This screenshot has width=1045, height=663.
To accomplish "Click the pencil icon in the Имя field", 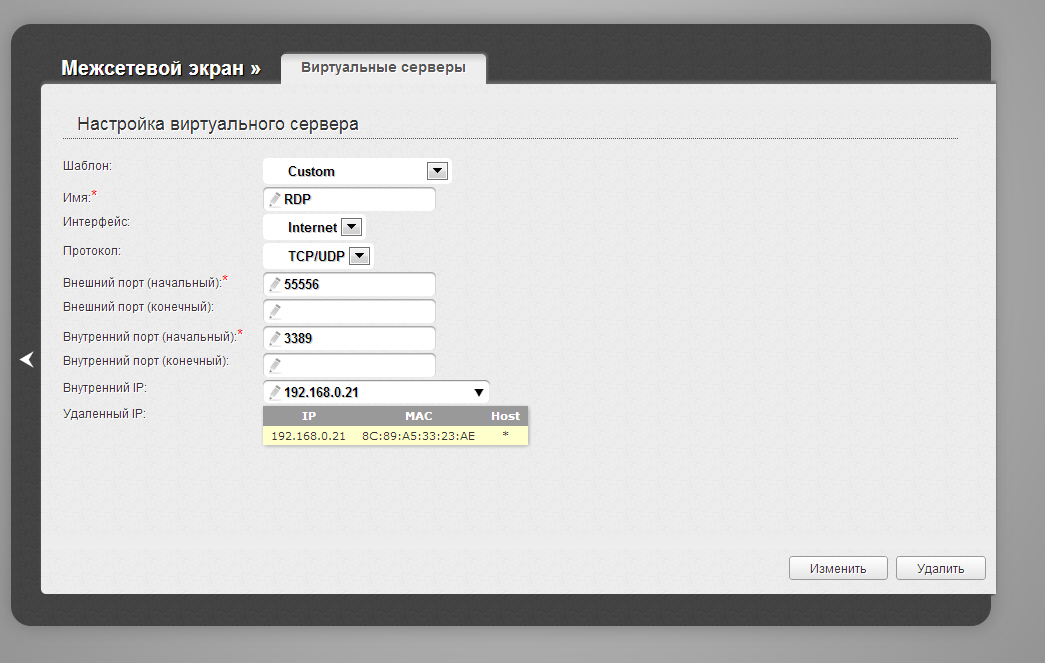I will (275, 200).
